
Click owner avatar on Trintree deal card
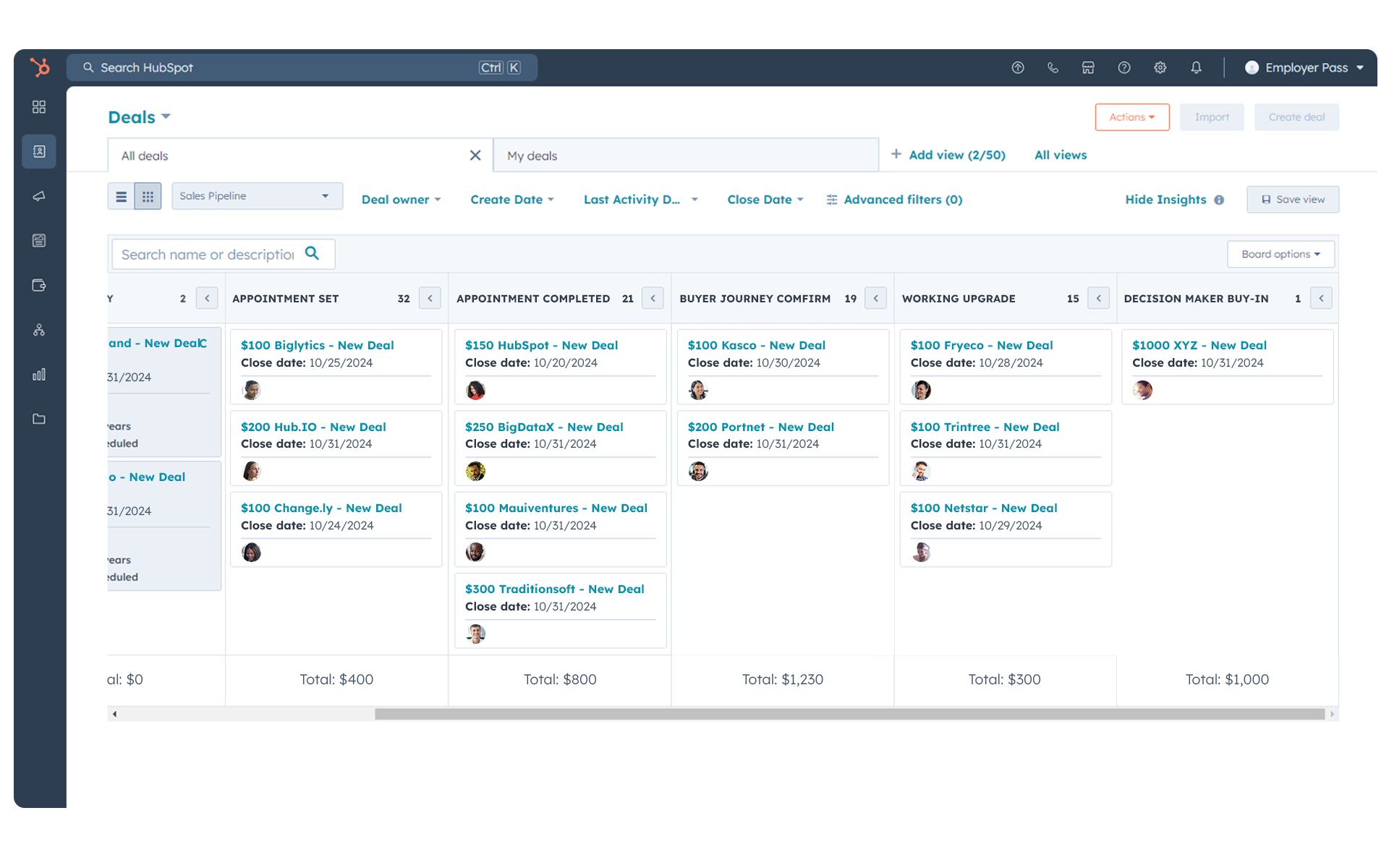(x=921, y=472)
